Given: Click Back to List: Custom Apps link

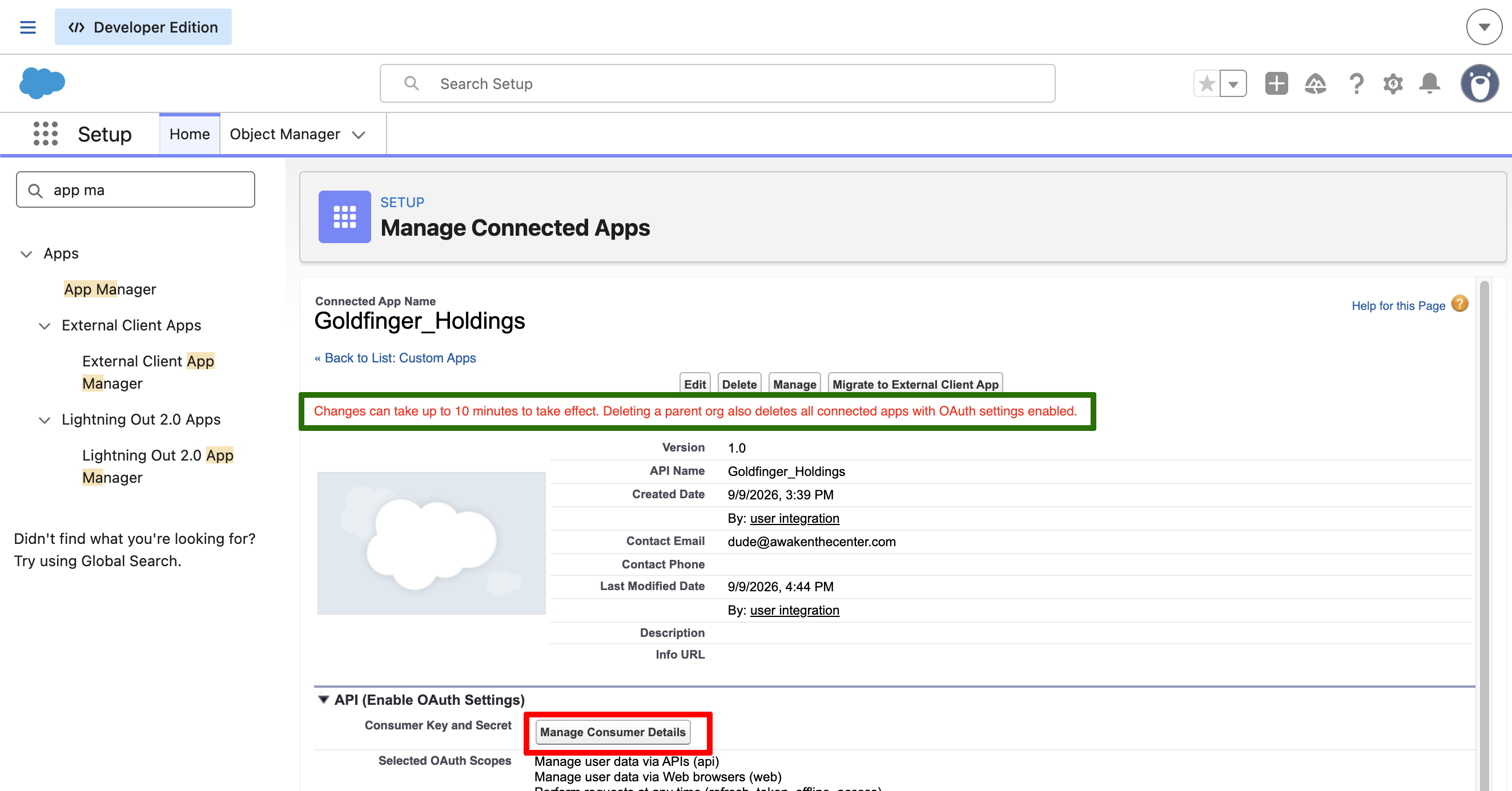Looking at the screenshot, I should pyautogui.click(x=400, y=358).
